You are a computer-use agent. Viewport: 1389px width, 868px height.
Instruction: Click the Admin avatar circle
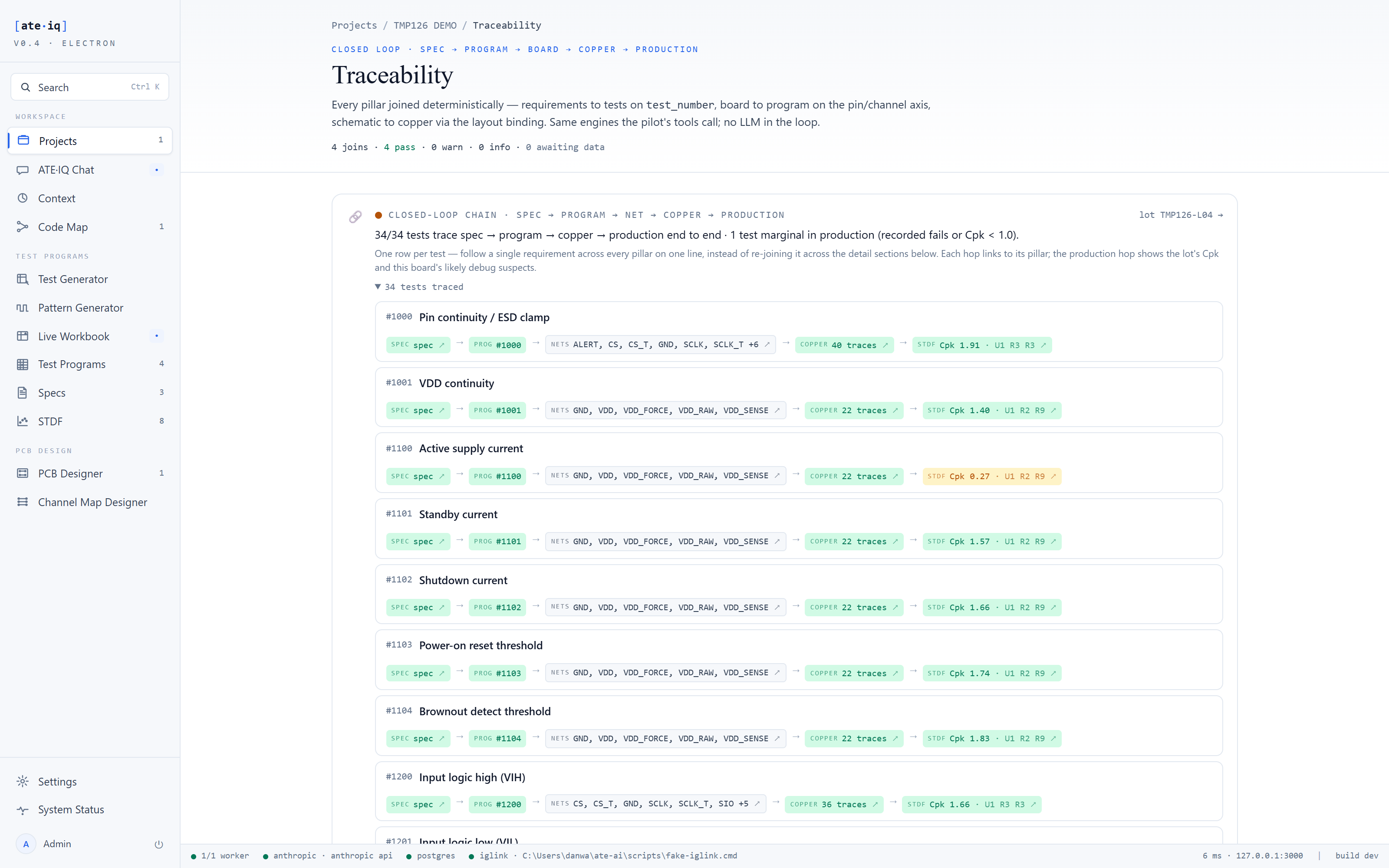26,844
